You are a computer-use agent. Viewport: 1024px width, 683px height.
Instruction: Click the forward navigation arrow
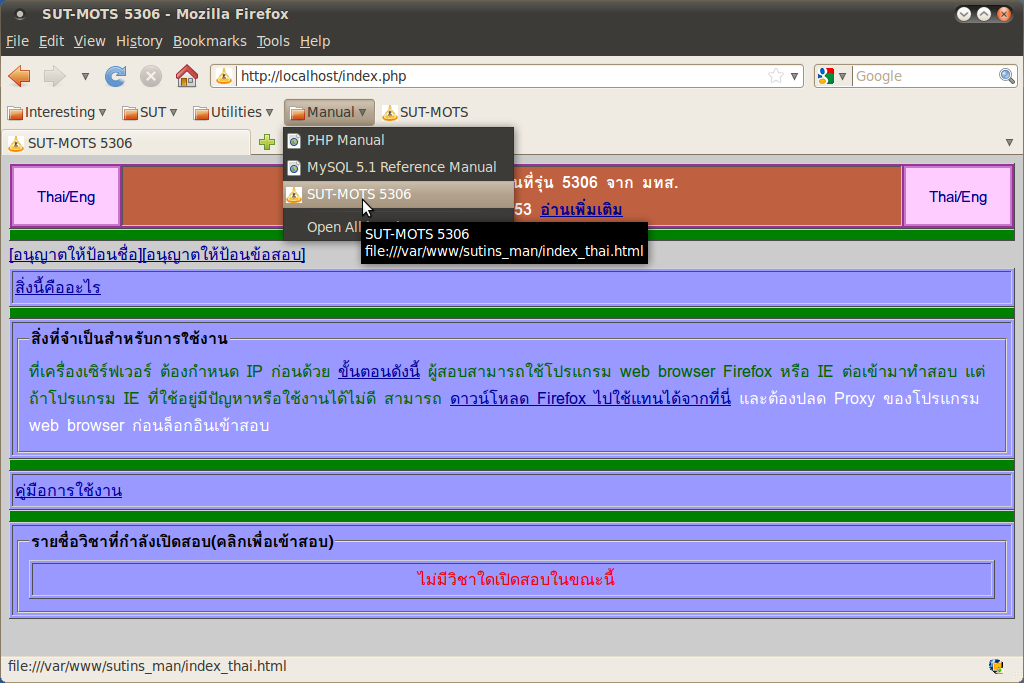click(x=54, y=76)
